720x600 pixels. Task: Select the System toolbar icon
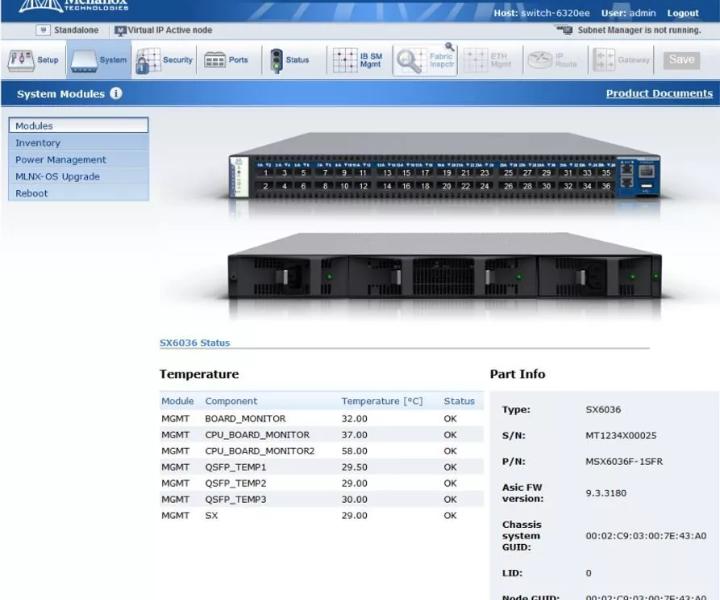click(x=84, y=61)
